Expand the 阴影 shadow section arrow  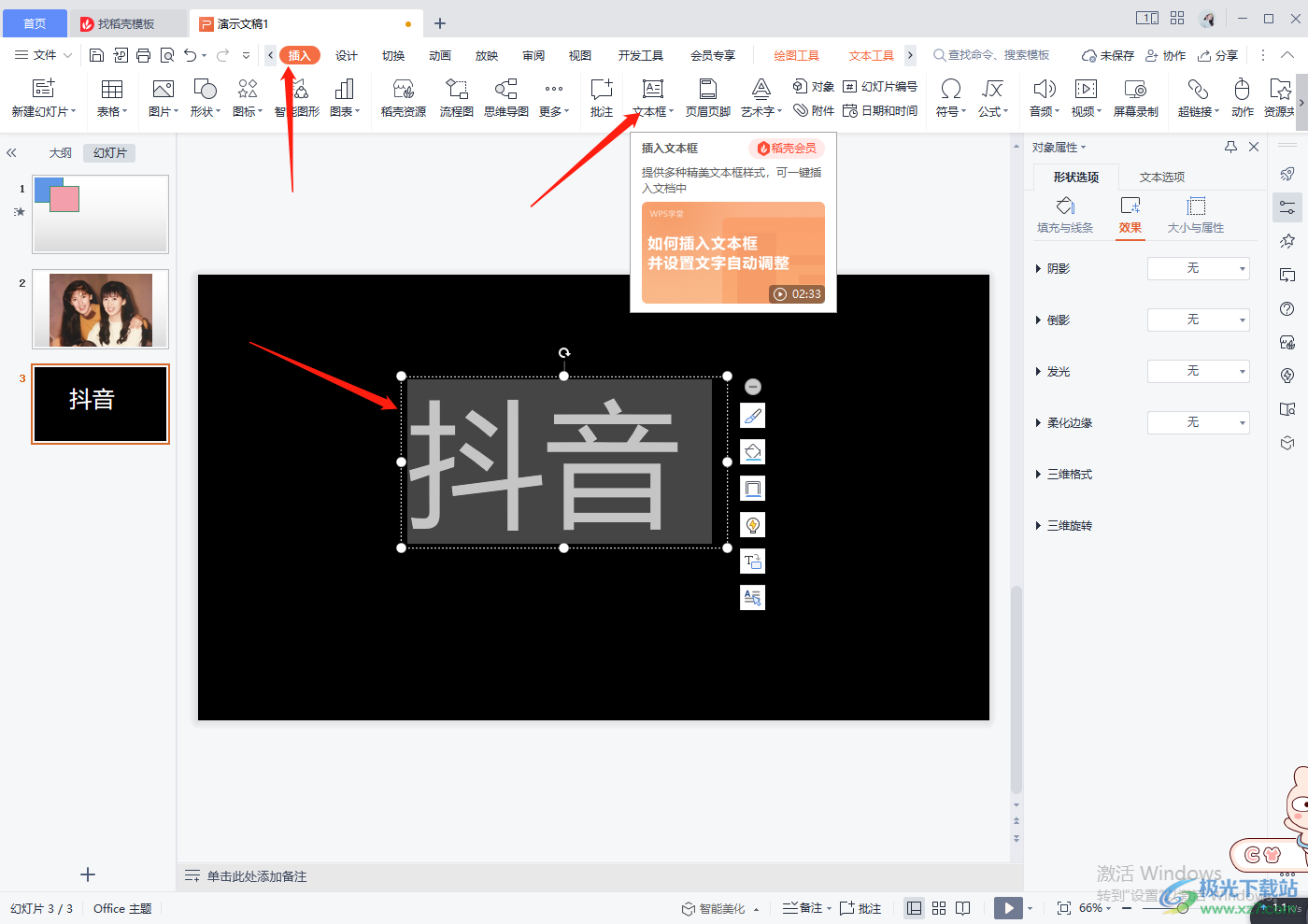(1038, 269)
